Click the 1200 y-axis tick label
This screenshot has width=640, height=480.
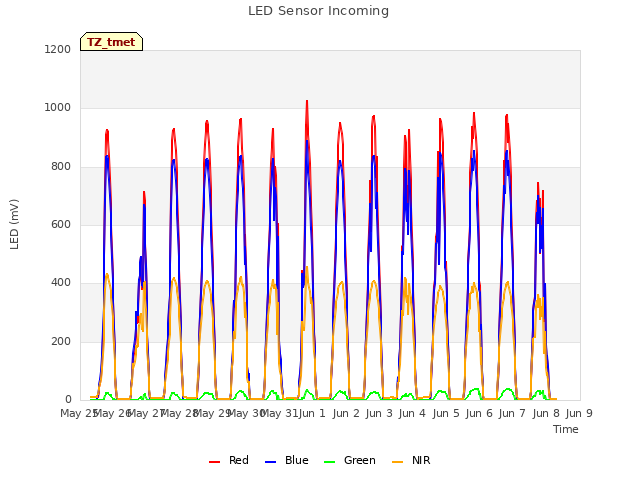58,49
